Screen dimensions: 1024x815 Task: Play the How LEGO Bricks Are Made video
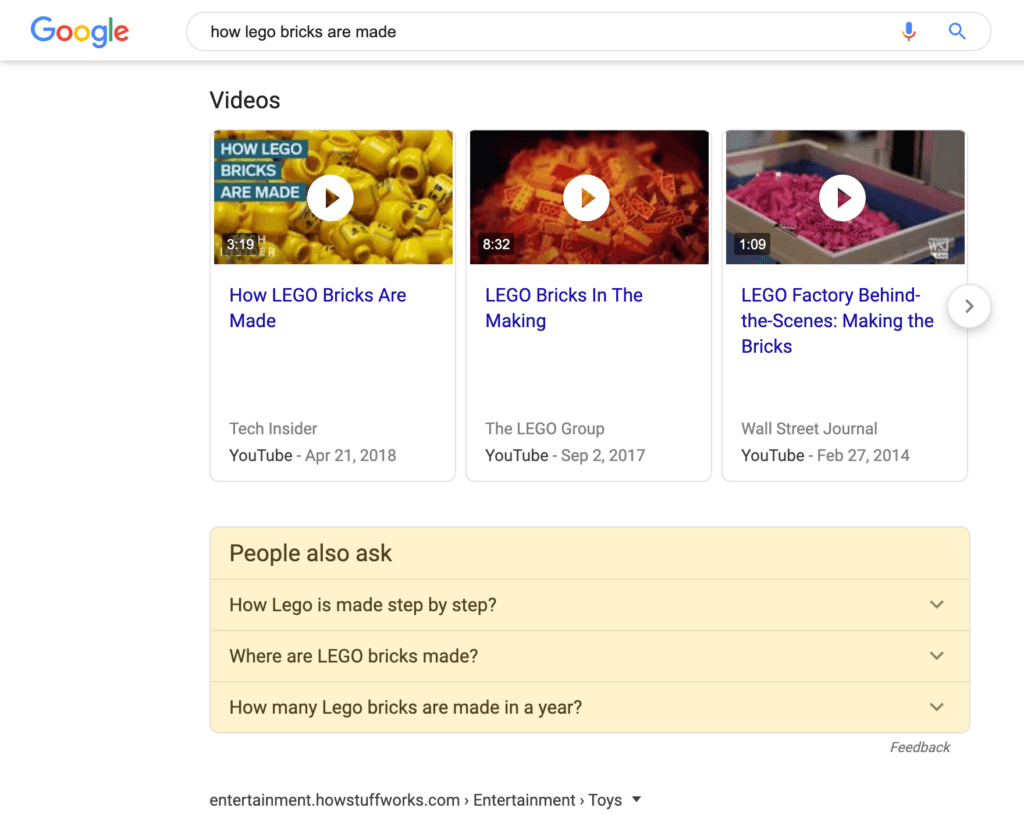click(331, 198)
